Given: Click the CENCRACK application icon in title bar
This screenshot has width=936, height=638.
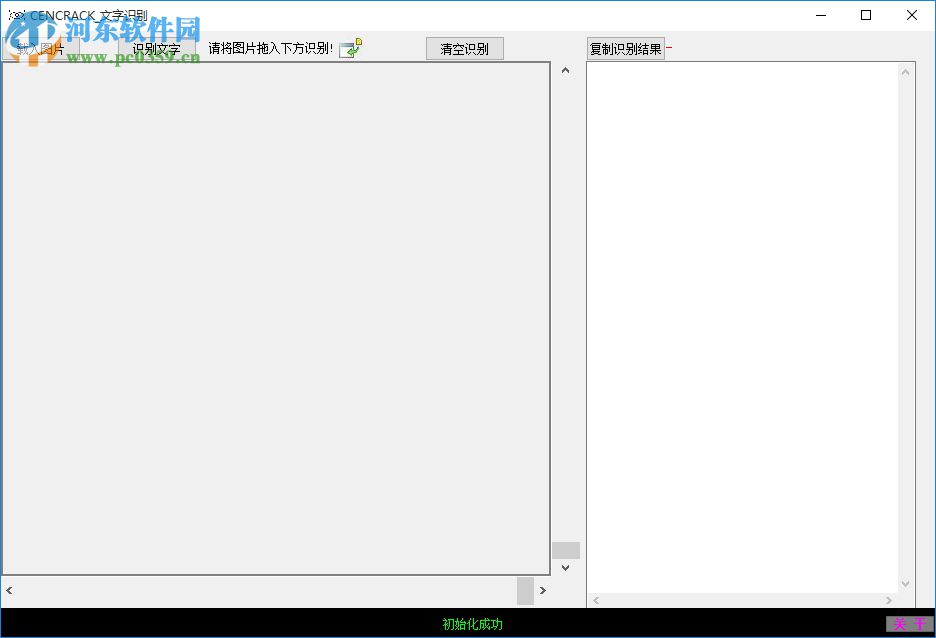Looking at the screenshot, I should tap(17, 14).
